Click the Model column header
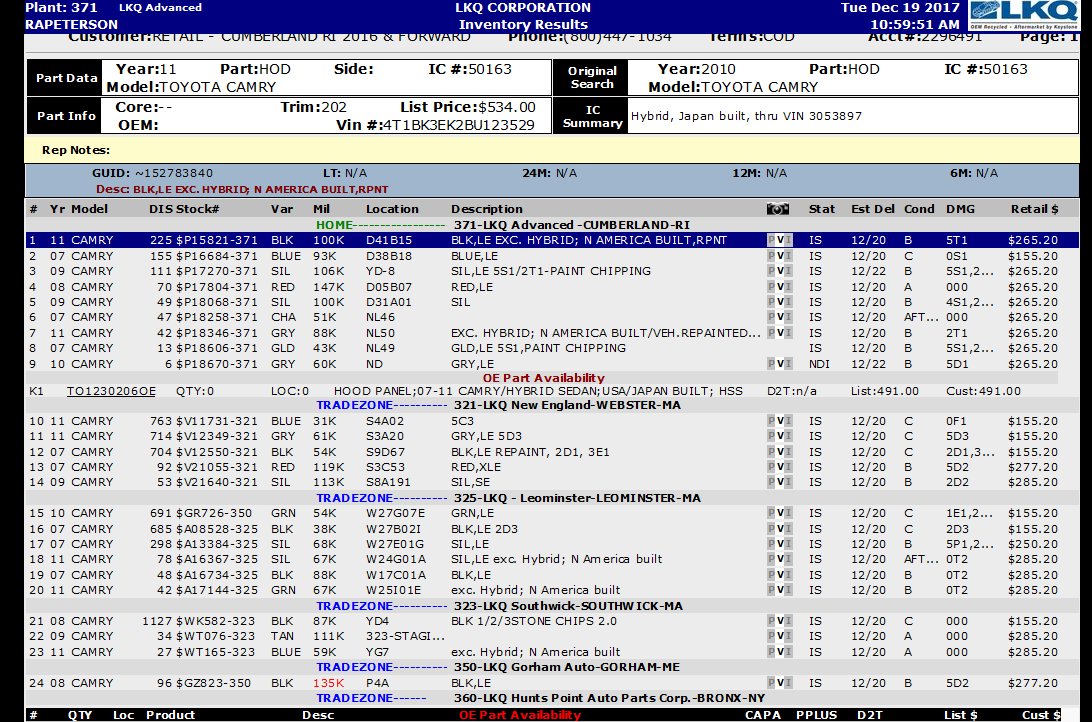 [89, 209]
